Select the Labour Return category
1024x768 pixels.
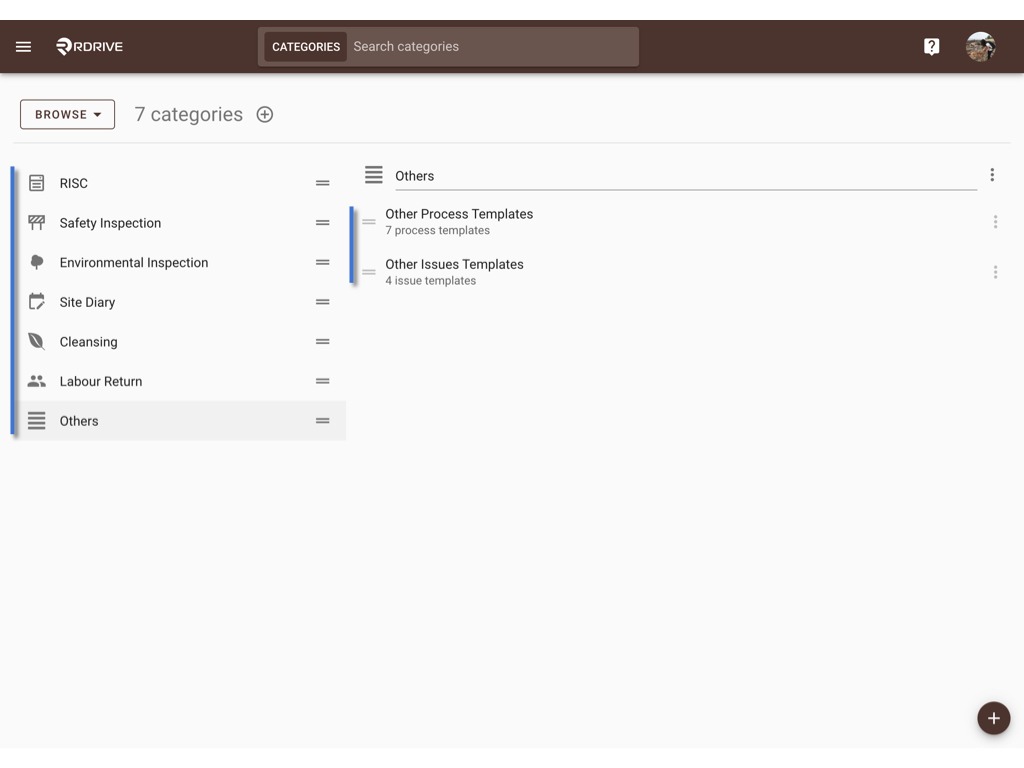180,381
